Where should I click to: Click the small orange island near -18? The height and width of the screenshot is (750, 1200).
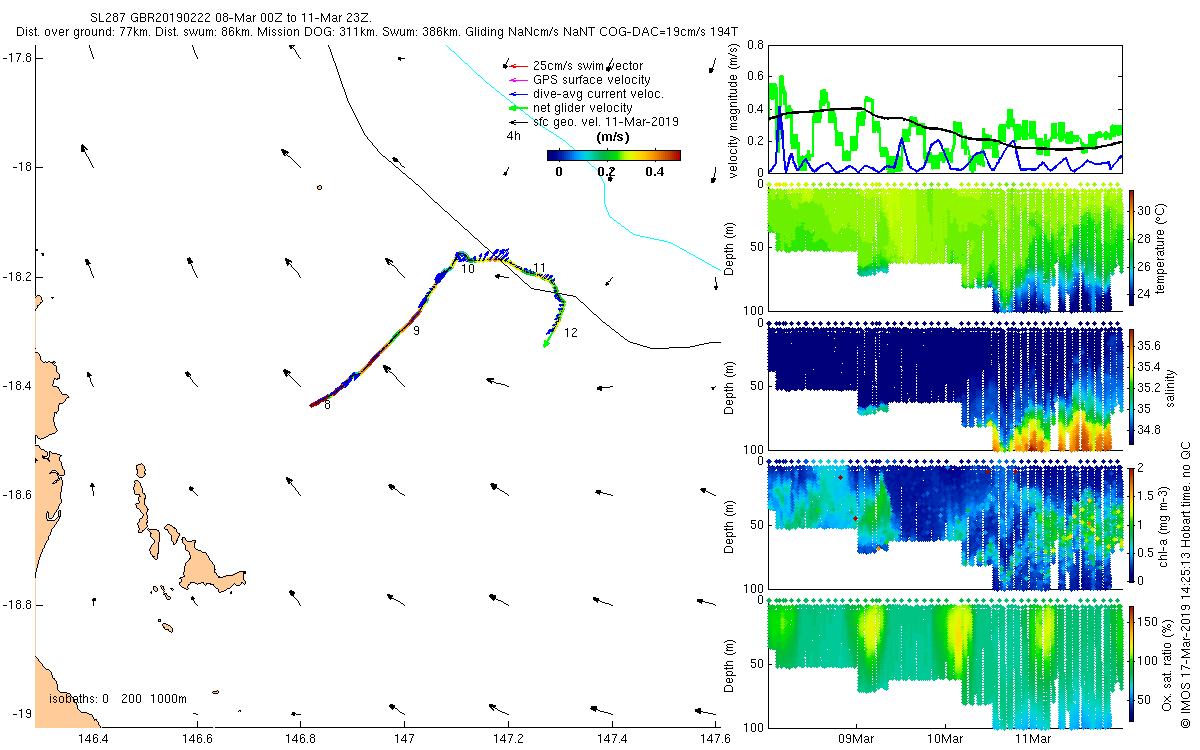[x=319, y=187]
